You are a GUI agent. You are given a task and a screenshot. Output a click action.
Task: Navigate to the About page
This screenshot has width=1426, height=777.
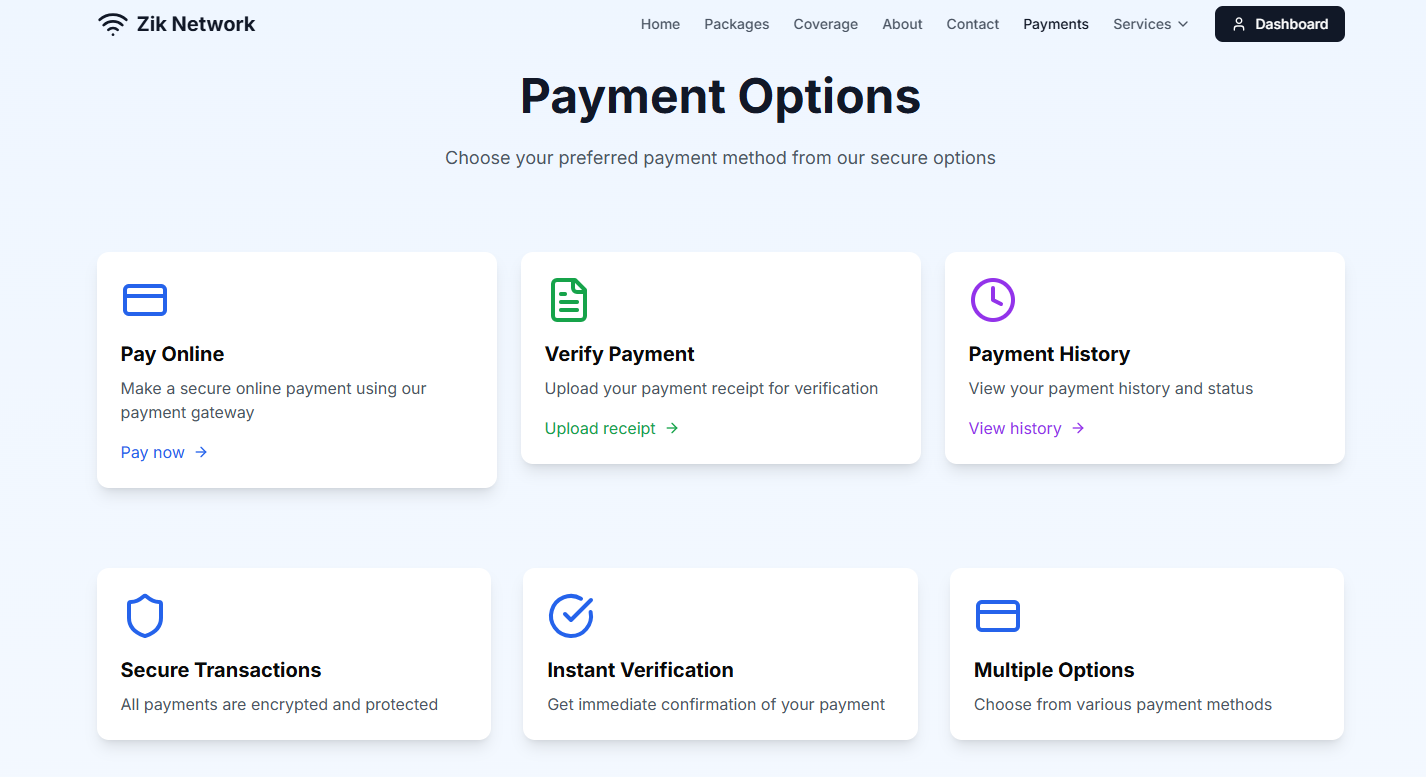point(902,23)
